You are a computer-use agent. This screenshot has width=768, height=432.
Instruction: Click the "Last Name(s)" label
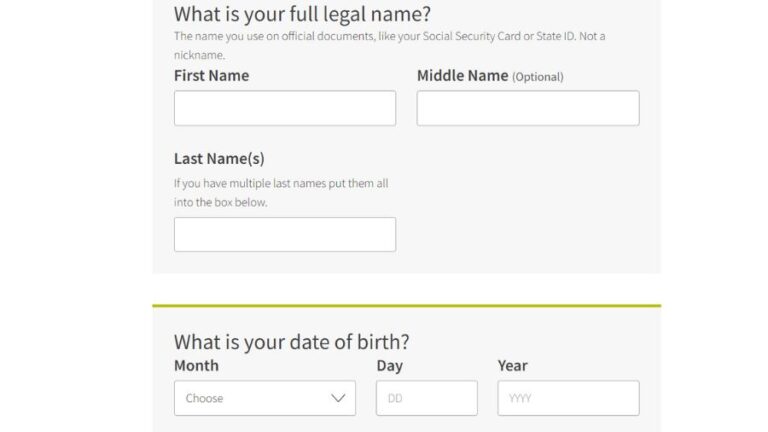point(219,158)
